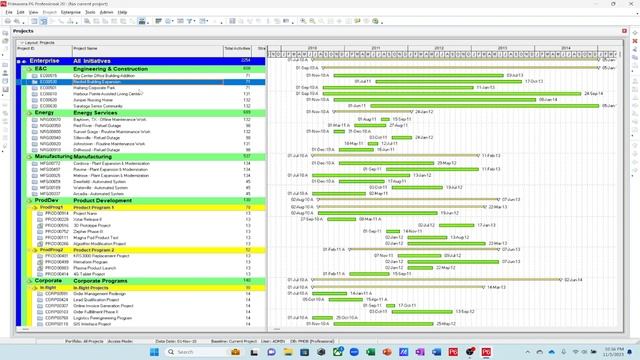Click the Print icon in toolbar
Screen dimensions: 640x360
(8, 21)
